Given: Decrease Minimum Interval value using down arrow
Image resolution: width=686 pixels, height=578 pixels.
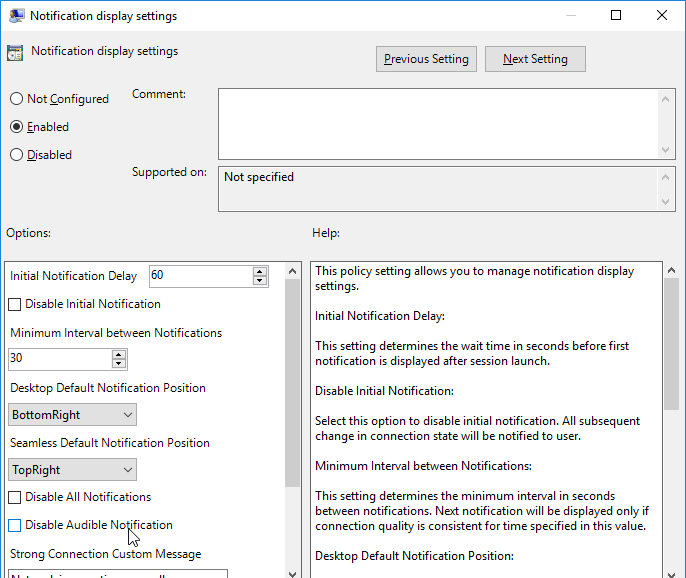Looking at the screenshot, I should (119, 364).
